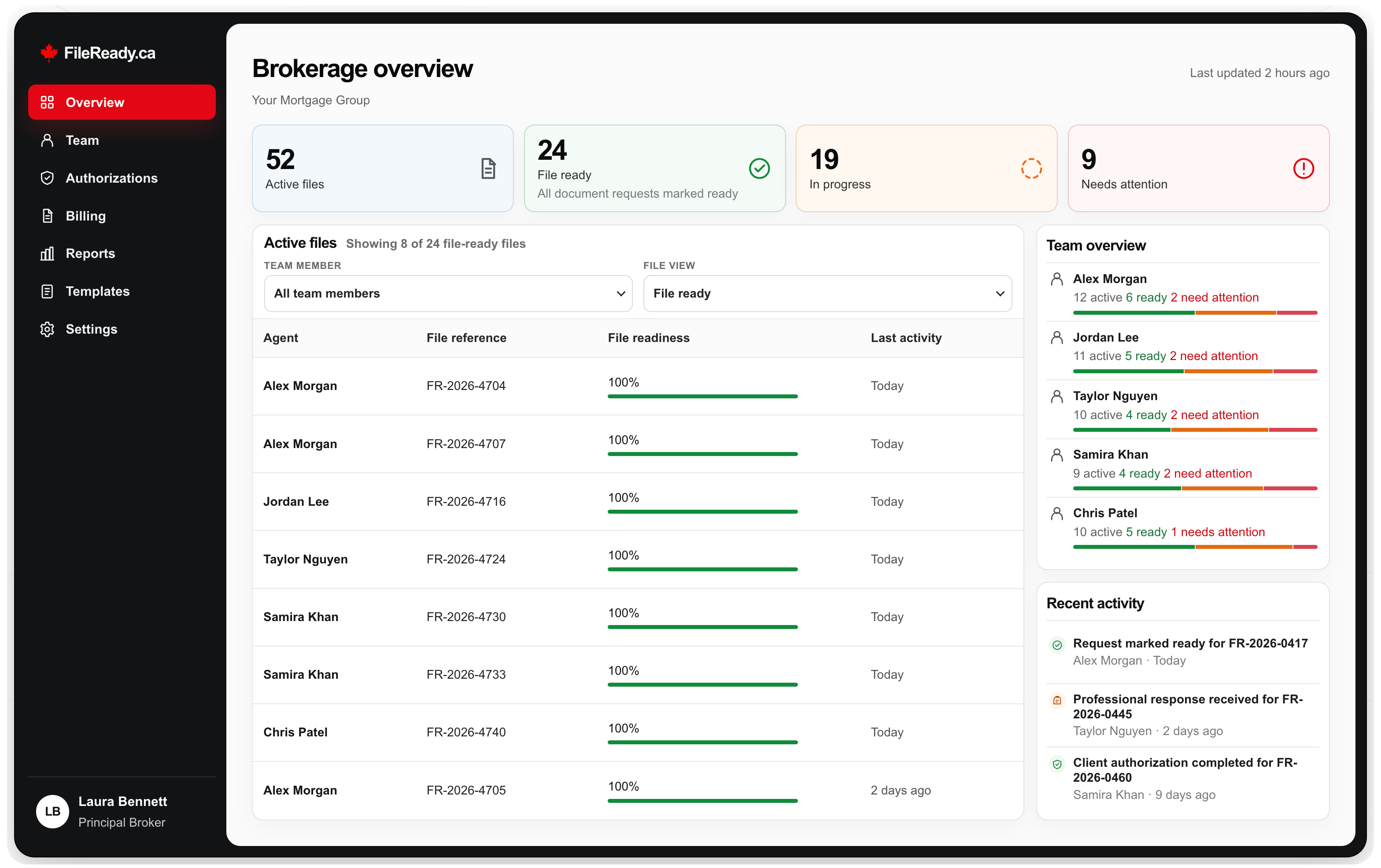
Task: Click the green checkmark icon on File ready card
Action: point(759,169)
